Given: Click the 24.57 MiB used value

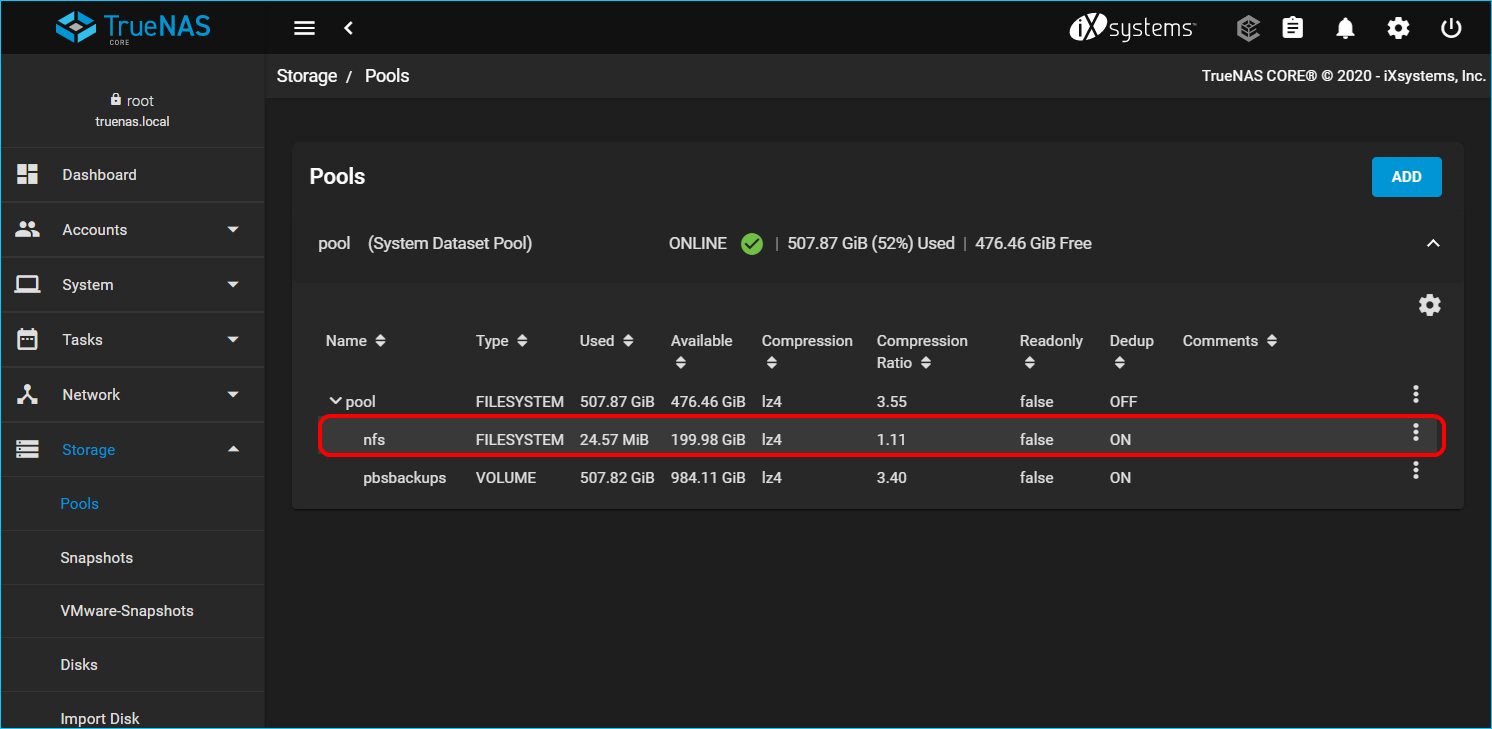Looking at the screenshot, I should [614, 440].
